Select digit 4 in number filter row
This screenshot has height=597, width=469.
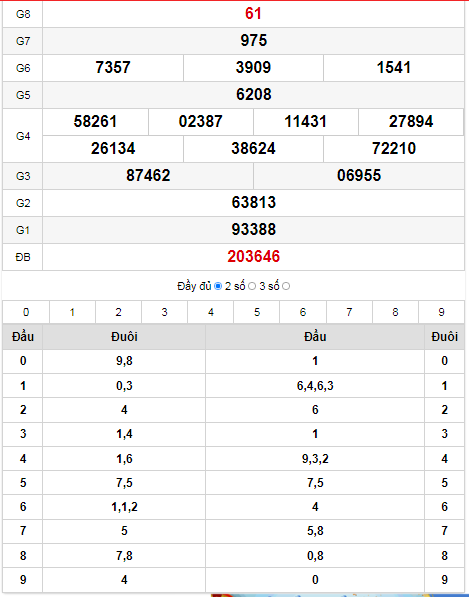coord(211,312)
